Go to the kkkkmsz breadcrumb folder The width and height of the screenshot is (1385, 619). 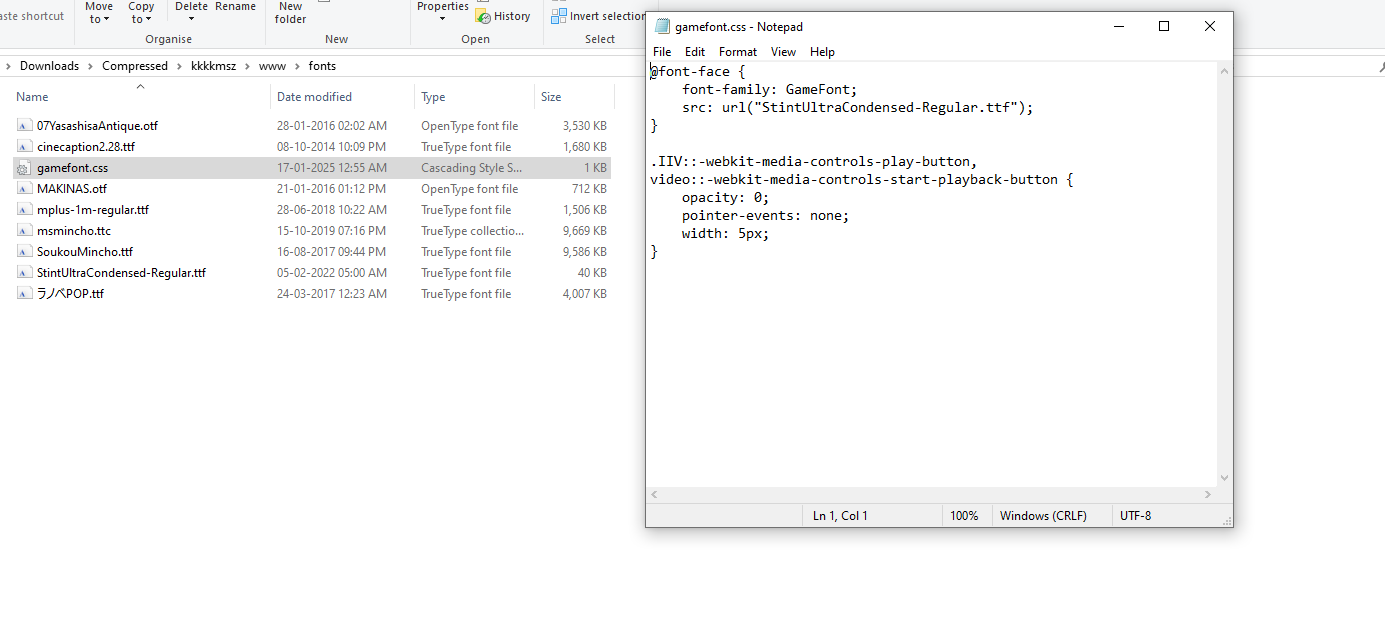click(213, 66)
